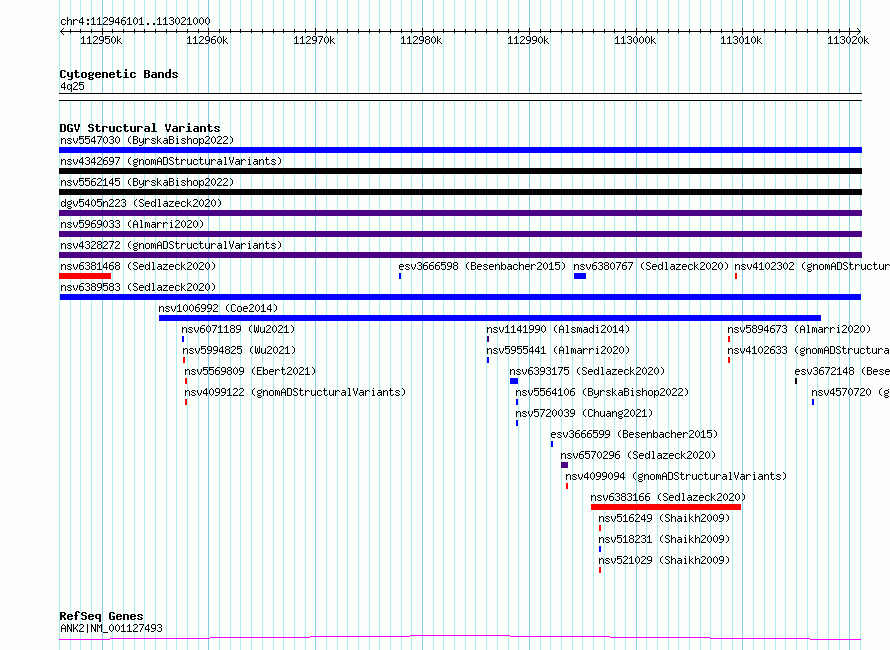This screenshot has width=890, height=650.
Task: Select the nsv4570720 variant label
Action: click(850, 392)
